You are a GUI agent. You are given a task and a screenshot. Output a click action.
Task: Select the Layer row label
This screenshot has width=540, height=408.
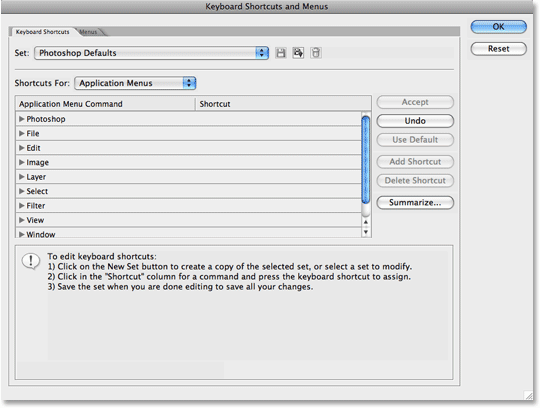coord(36,177)
